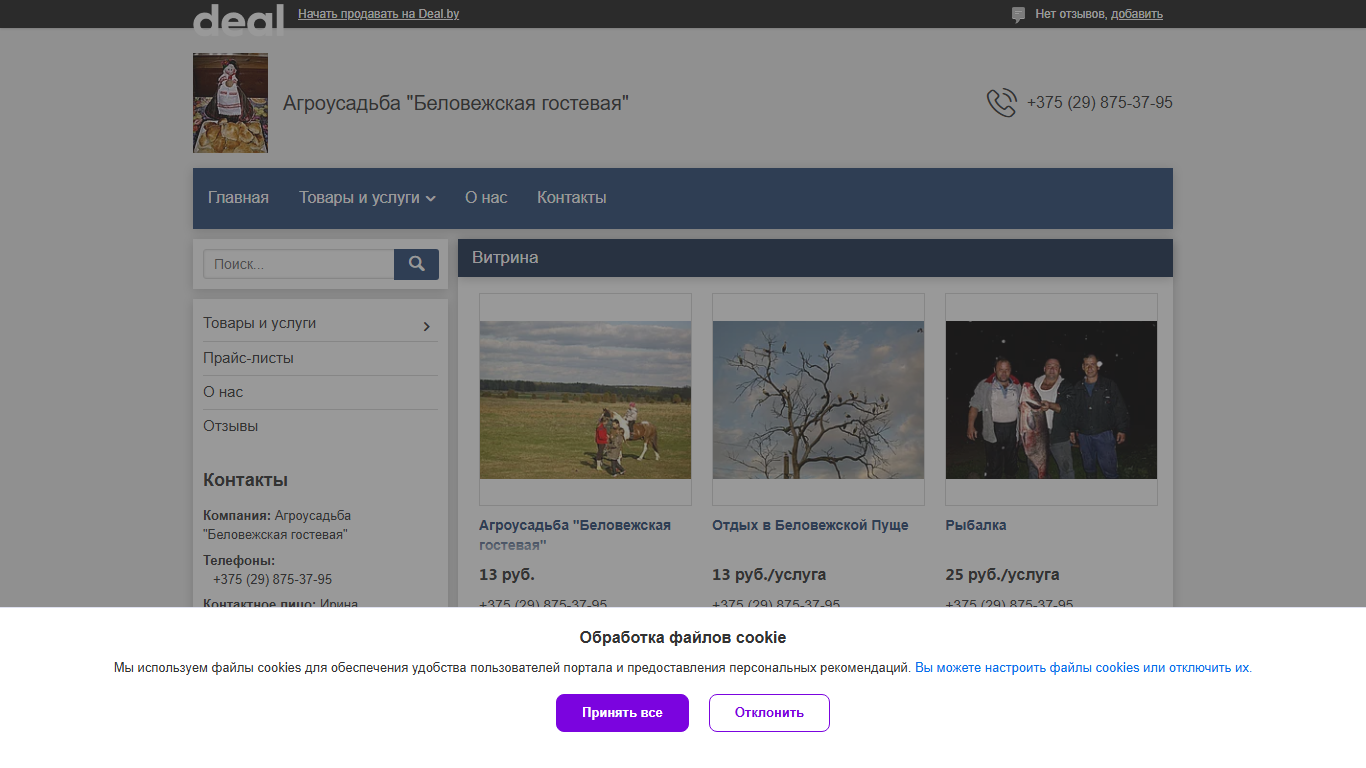Open the bare tree with storks photo
This screenshot has height=768, width=1366.
[x=818, y=399]
